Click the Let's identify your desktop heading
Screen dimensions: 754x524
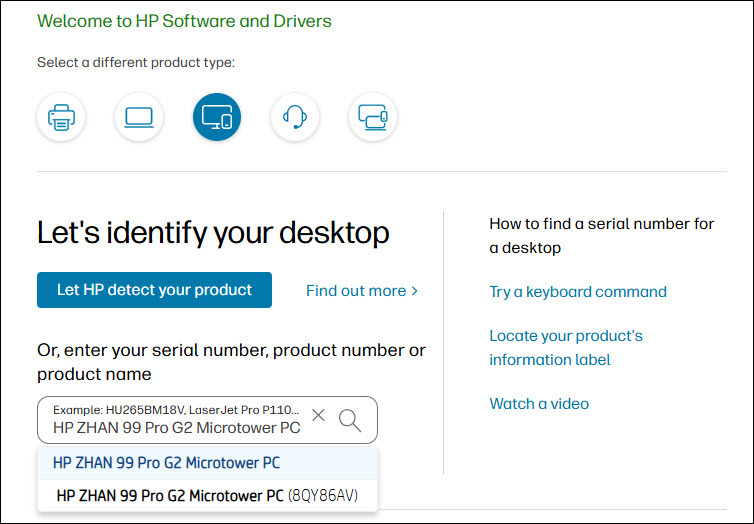point(213,233)
